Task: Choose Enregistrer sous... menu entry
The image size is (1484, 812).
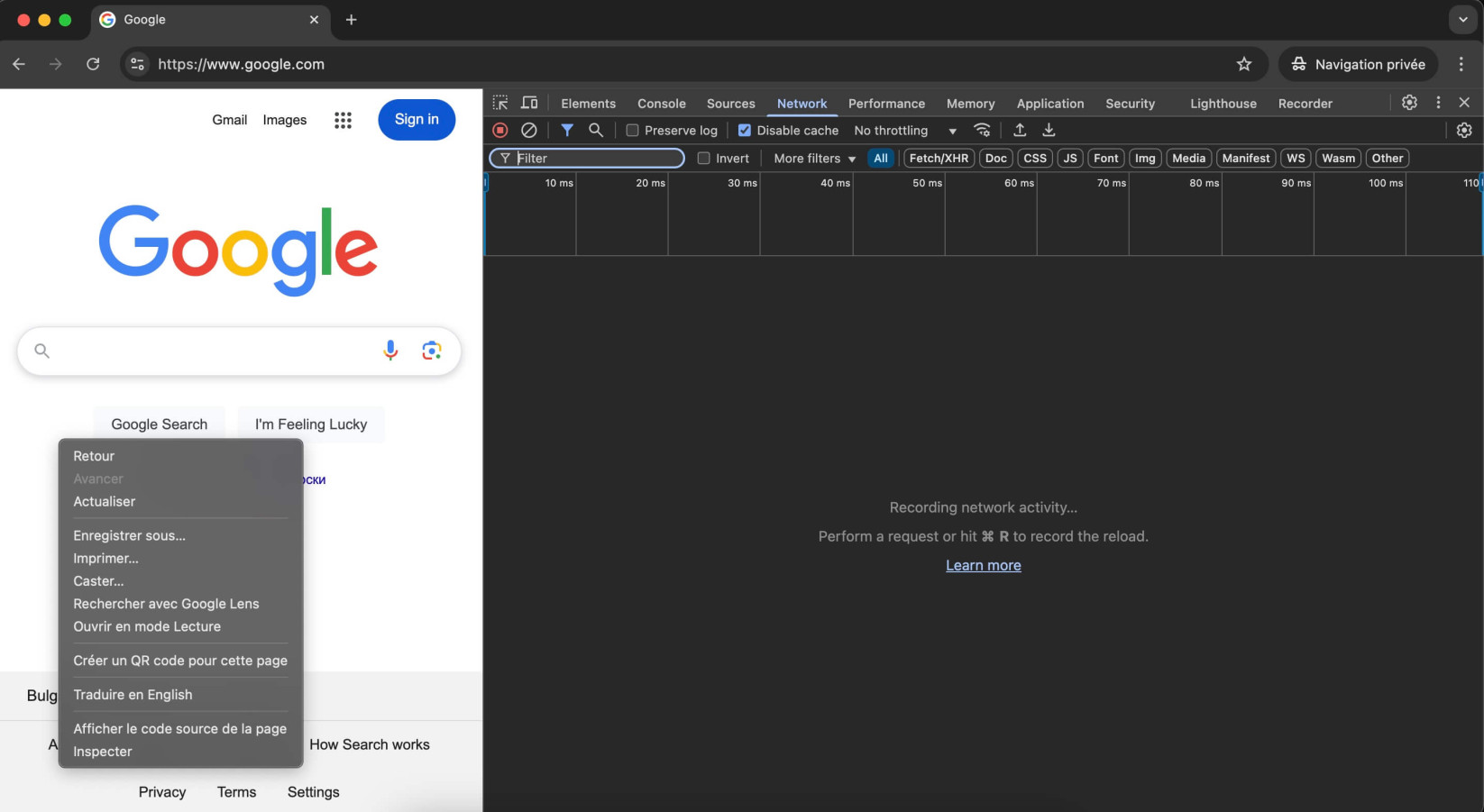Action: click(x=180, y=535)
